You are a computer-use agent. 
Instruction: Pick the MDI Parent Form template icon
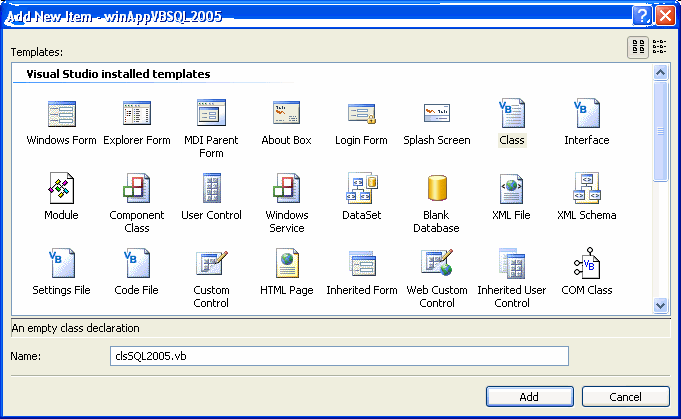coord(212,113)
